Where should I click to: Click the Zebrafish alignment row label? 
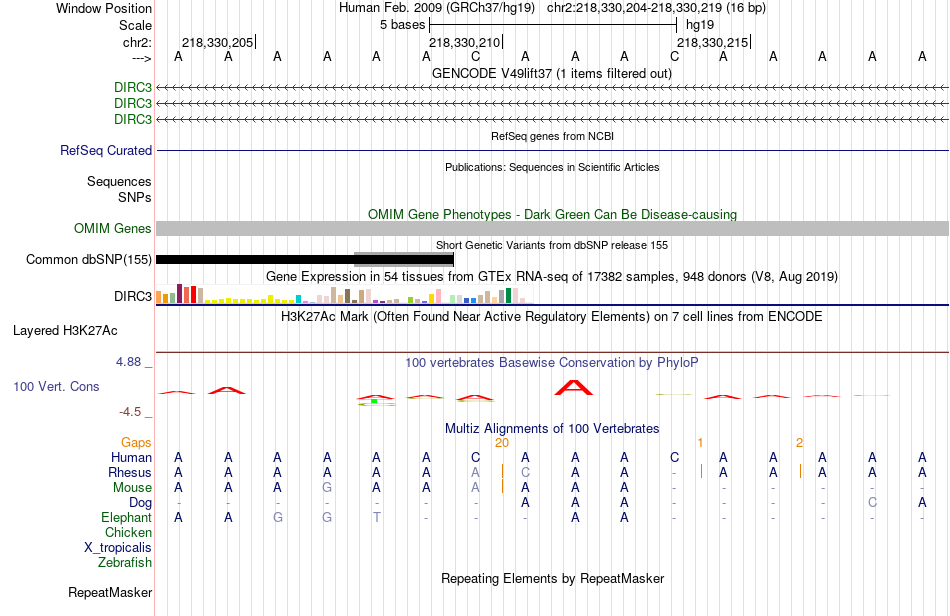[125, 562]
